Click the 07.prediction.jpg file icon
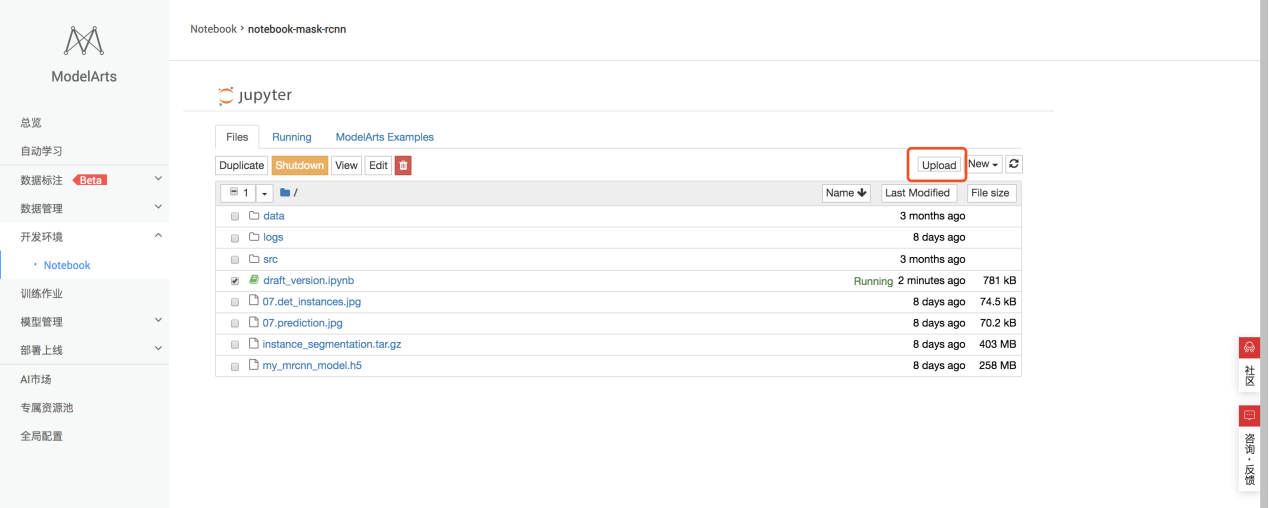 coord(254,323)
